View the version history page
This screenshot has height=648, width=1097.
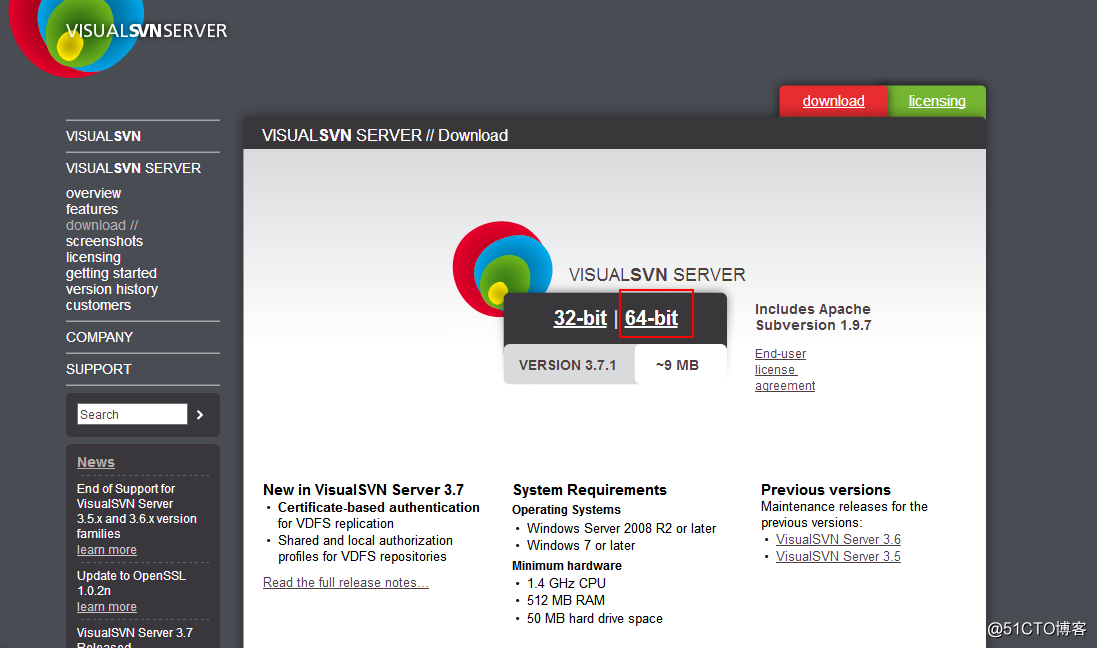(x=112, y=290)
